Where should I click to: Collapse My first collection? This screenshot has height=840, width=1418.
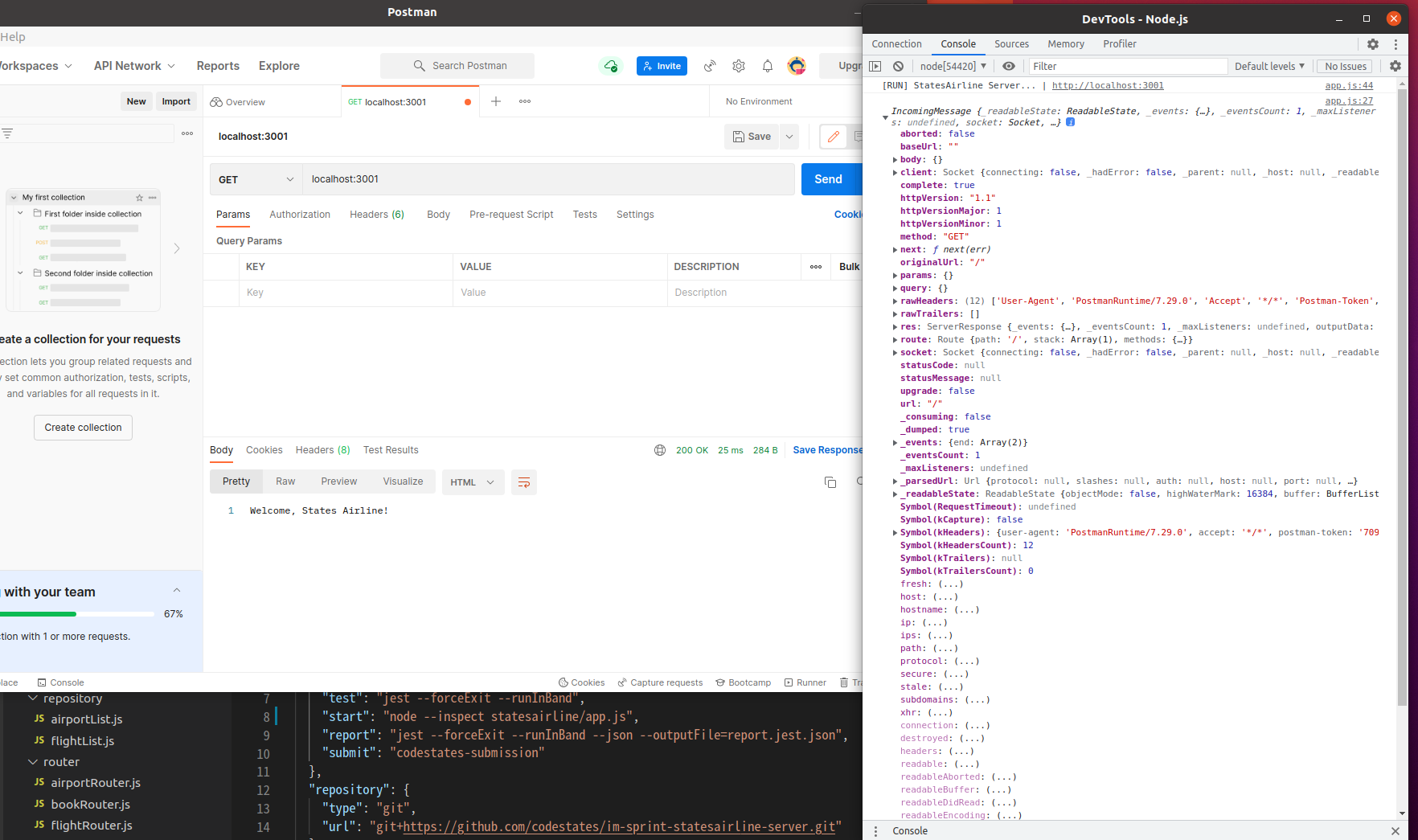click(x=14, y=198)
